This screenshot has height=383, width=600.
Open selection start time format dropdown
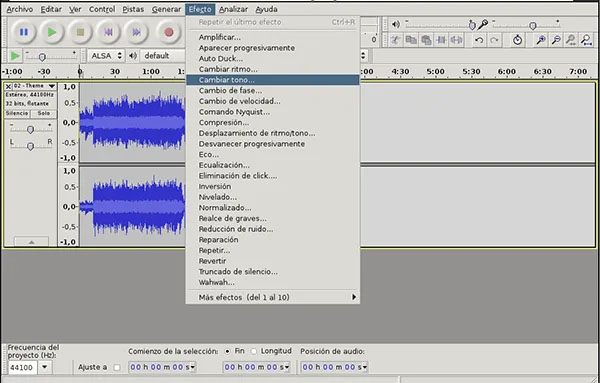193,367
